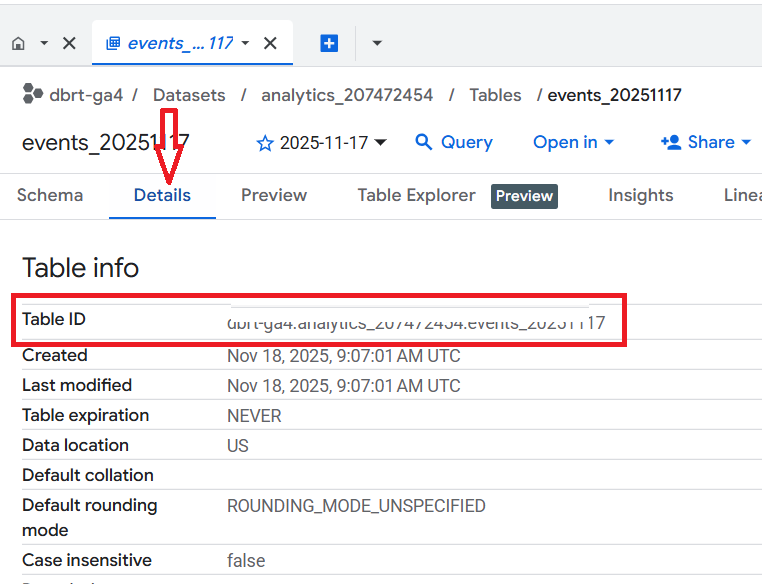Switch to the Schema tab
The width and height of the screenshot is (762, 584).
coord(50,195)
